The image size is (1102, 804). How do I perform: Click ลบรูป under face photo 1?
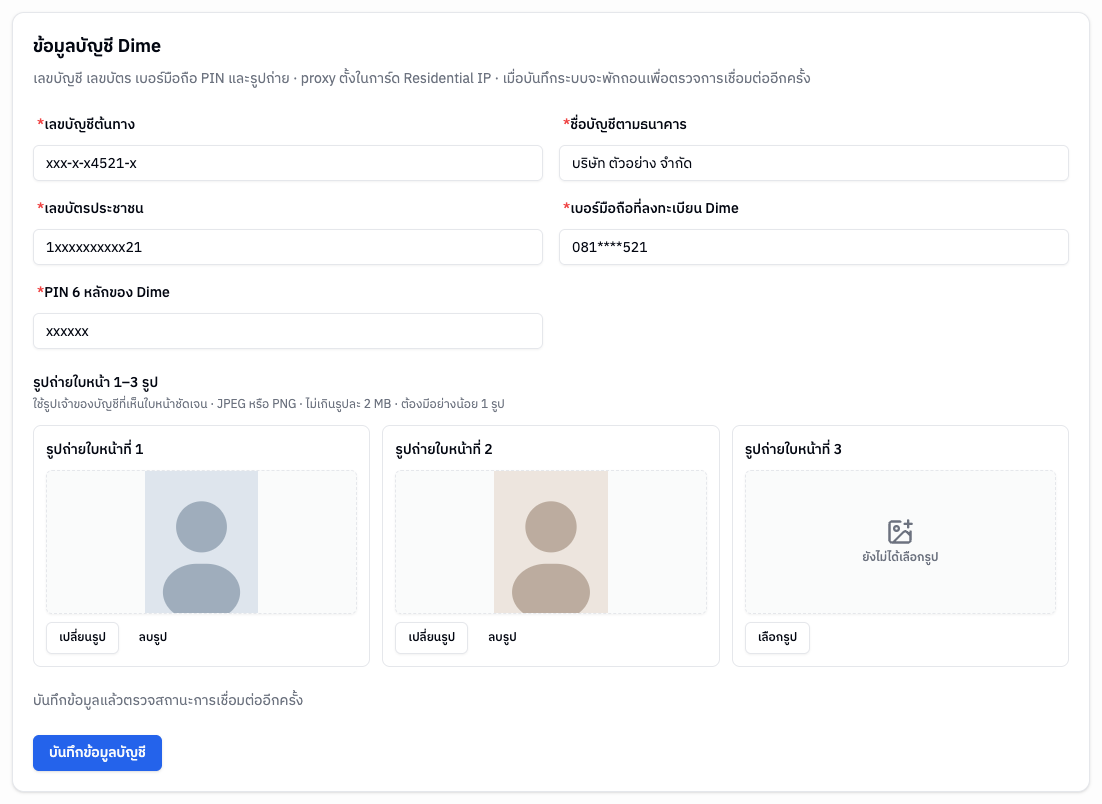(153, 637)
